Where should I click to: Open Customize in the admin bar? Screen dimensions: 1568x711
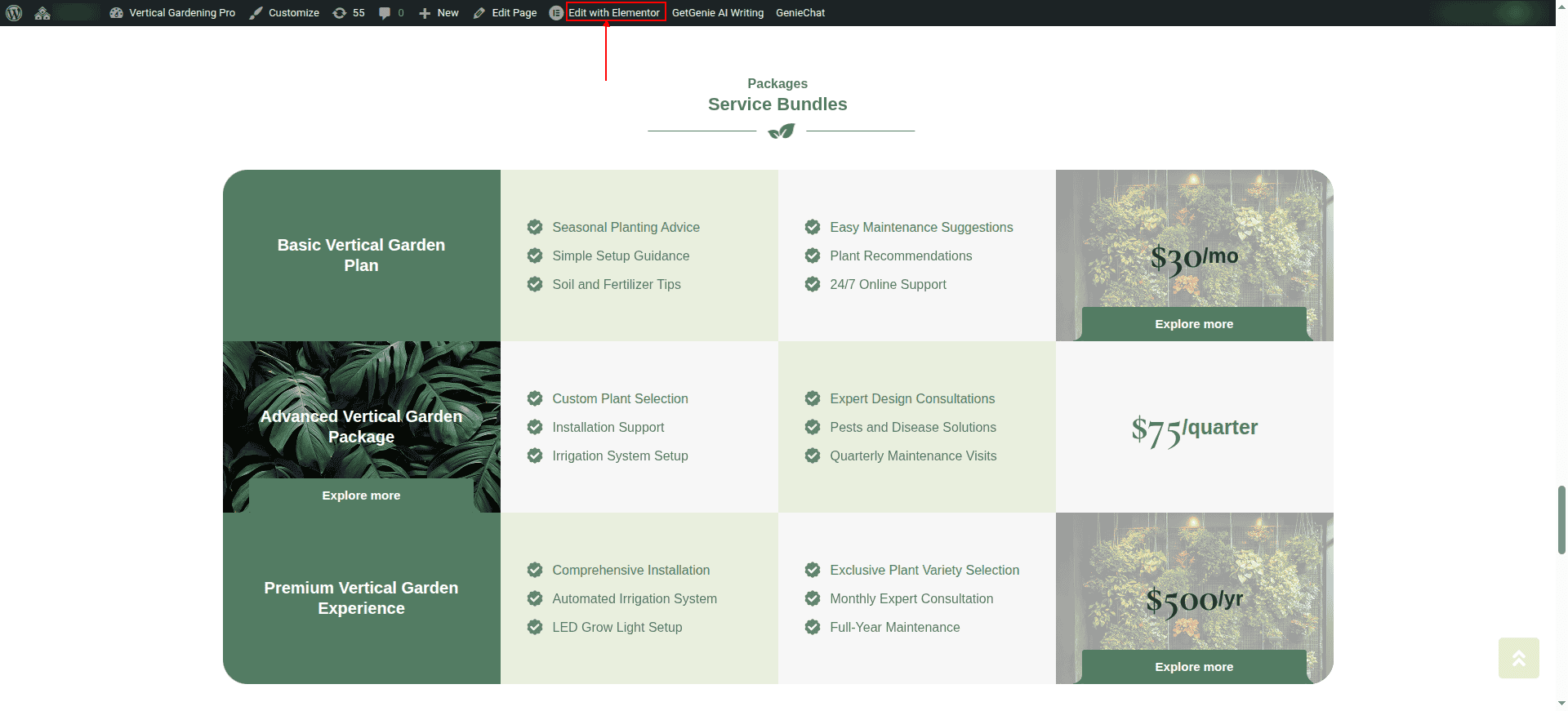(x=284, y=13)
